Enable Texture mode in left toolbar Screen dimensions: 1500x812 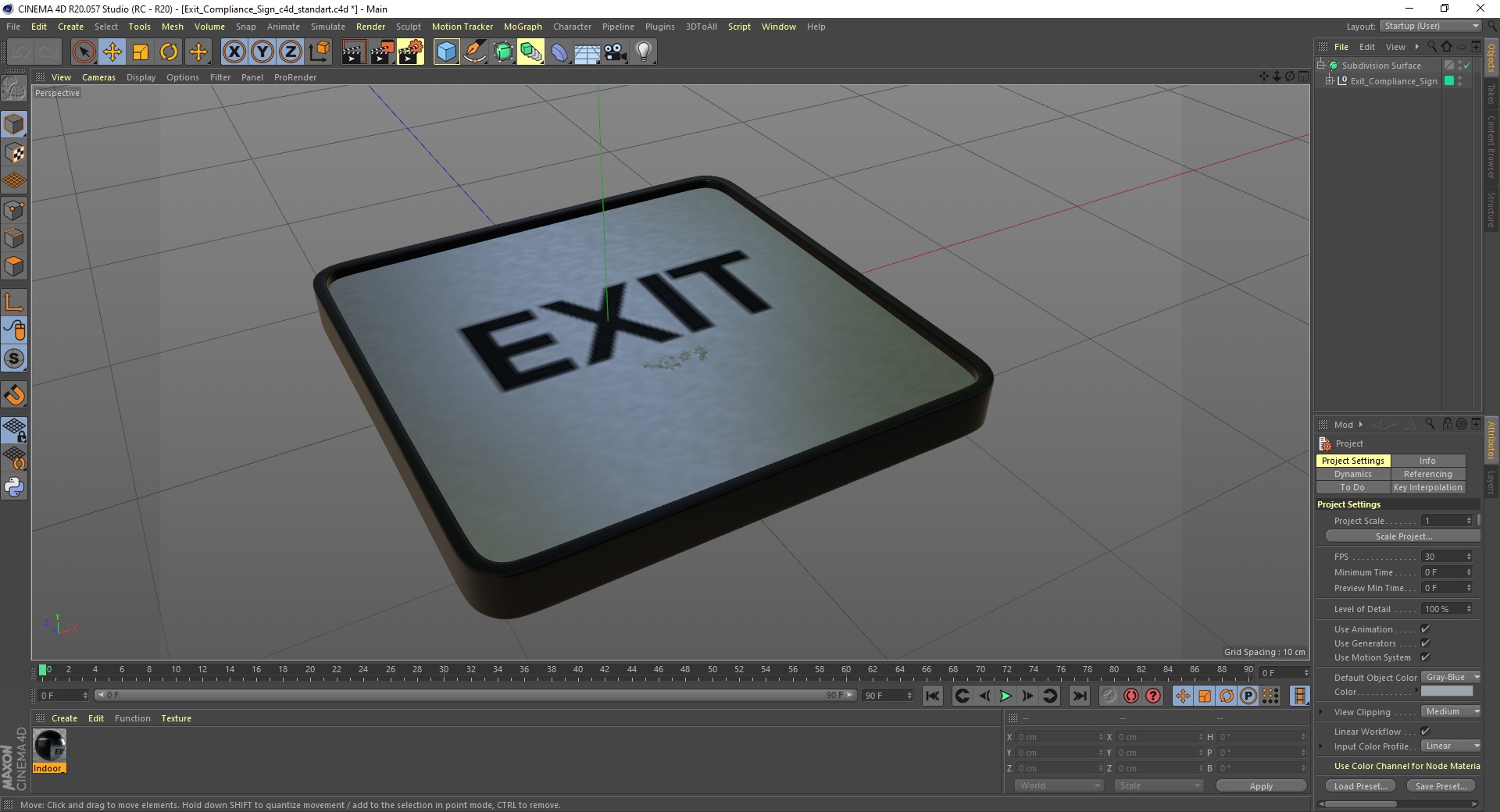14,153
